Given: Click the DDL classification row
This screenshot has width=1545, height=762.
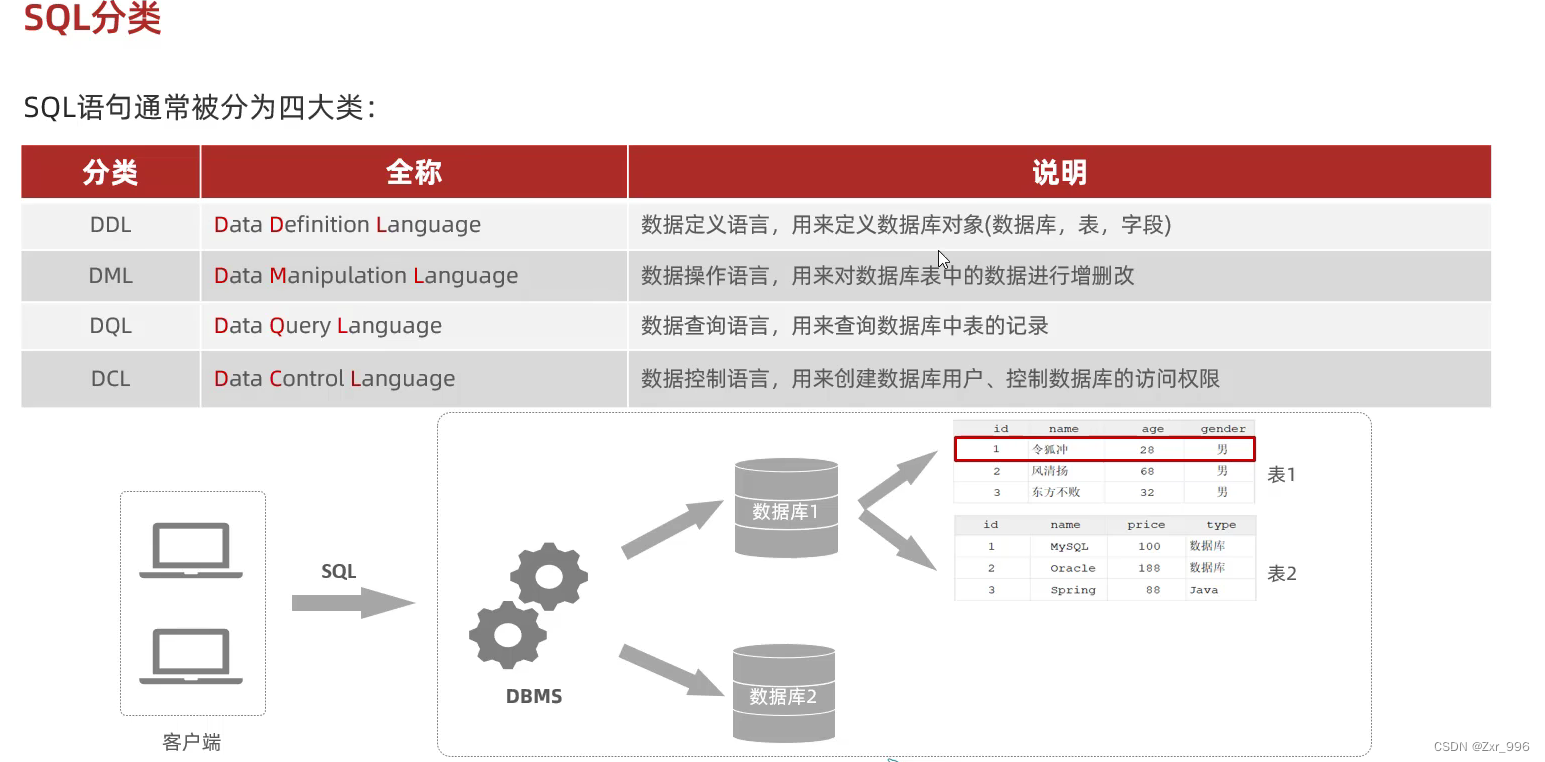Looking at the screenshot, I should (x=109, y=224).
